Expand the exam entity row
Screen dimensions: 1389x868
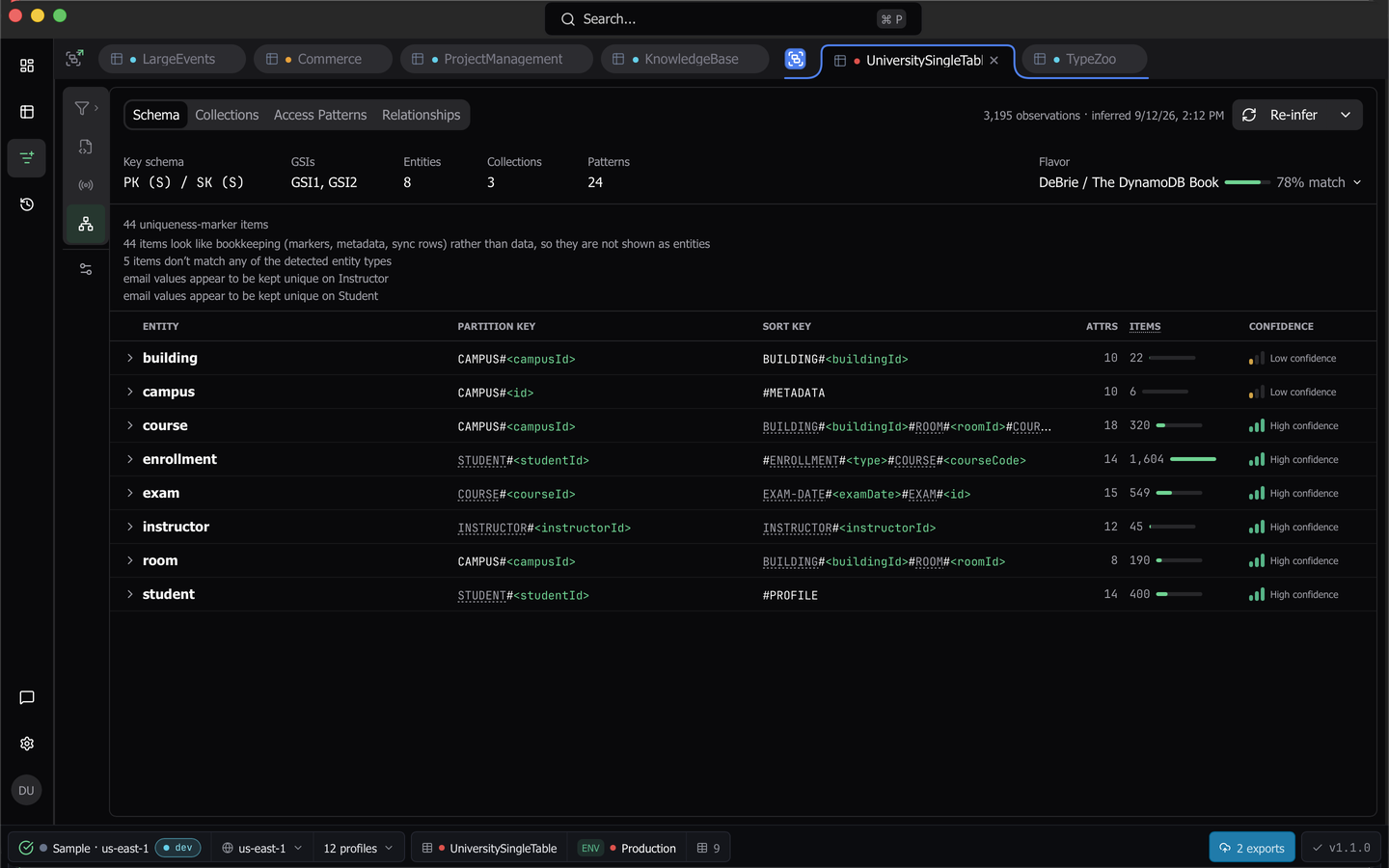[x=130, y=493]
